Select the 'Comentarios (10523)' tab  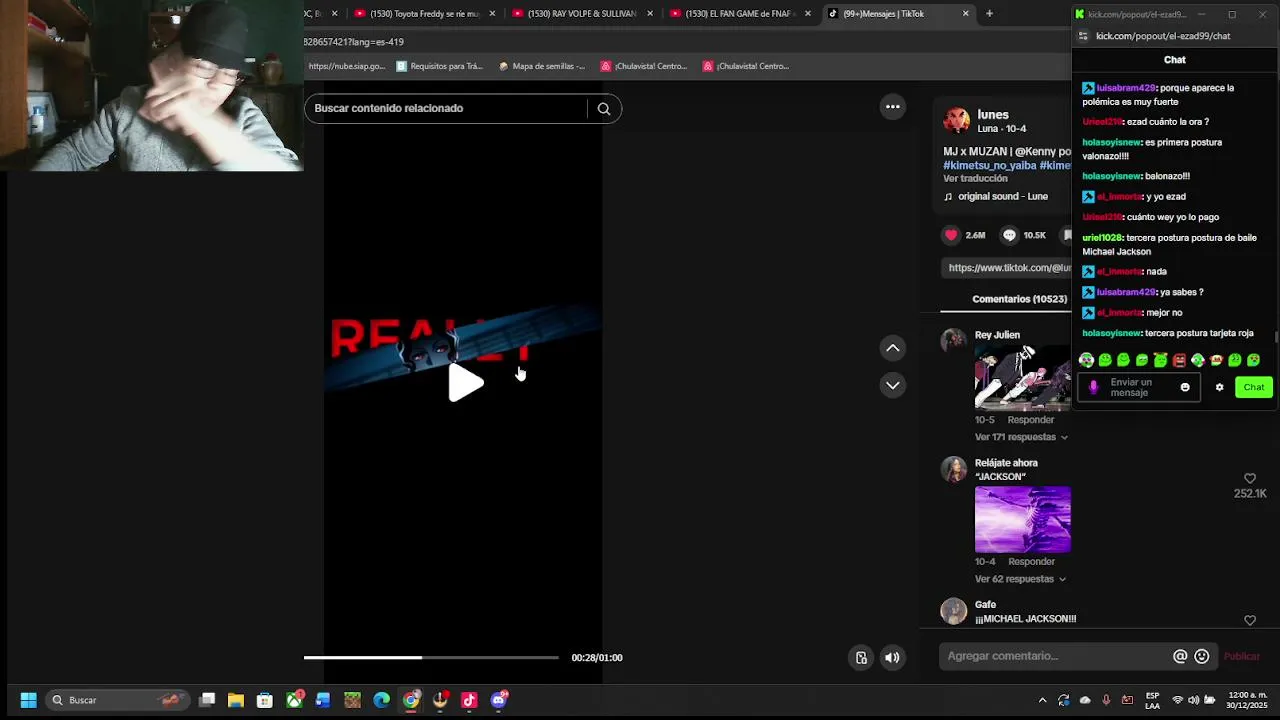pos(1019,299)
